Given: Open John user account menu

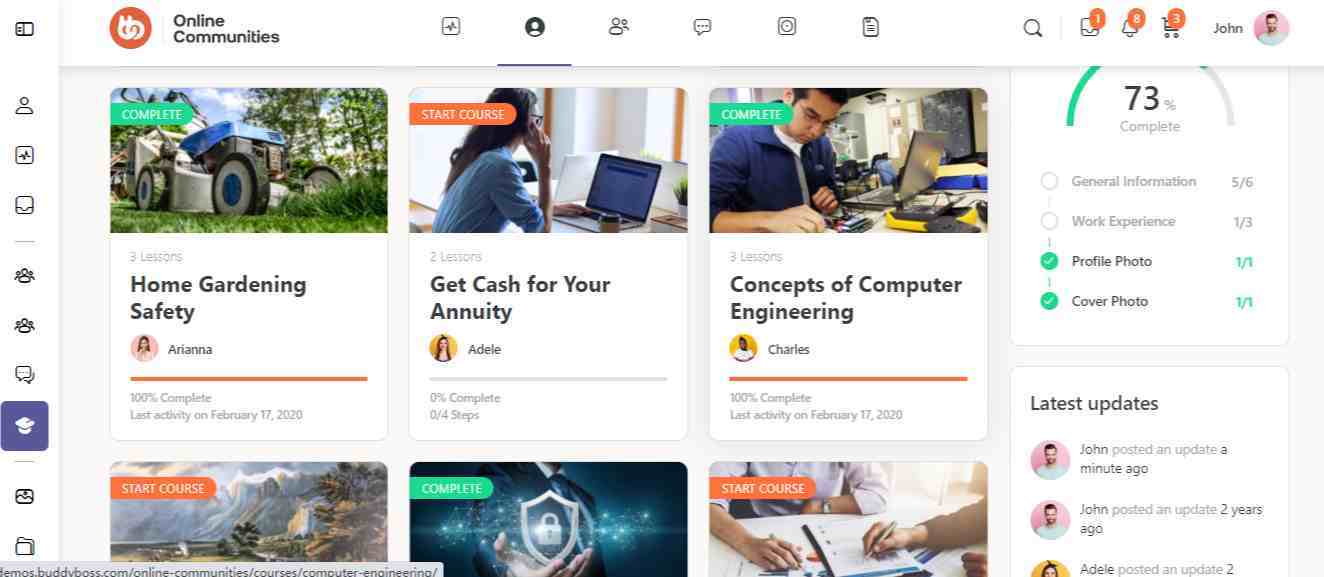Looking at the screenshot, I should [x=1251, y=28].
